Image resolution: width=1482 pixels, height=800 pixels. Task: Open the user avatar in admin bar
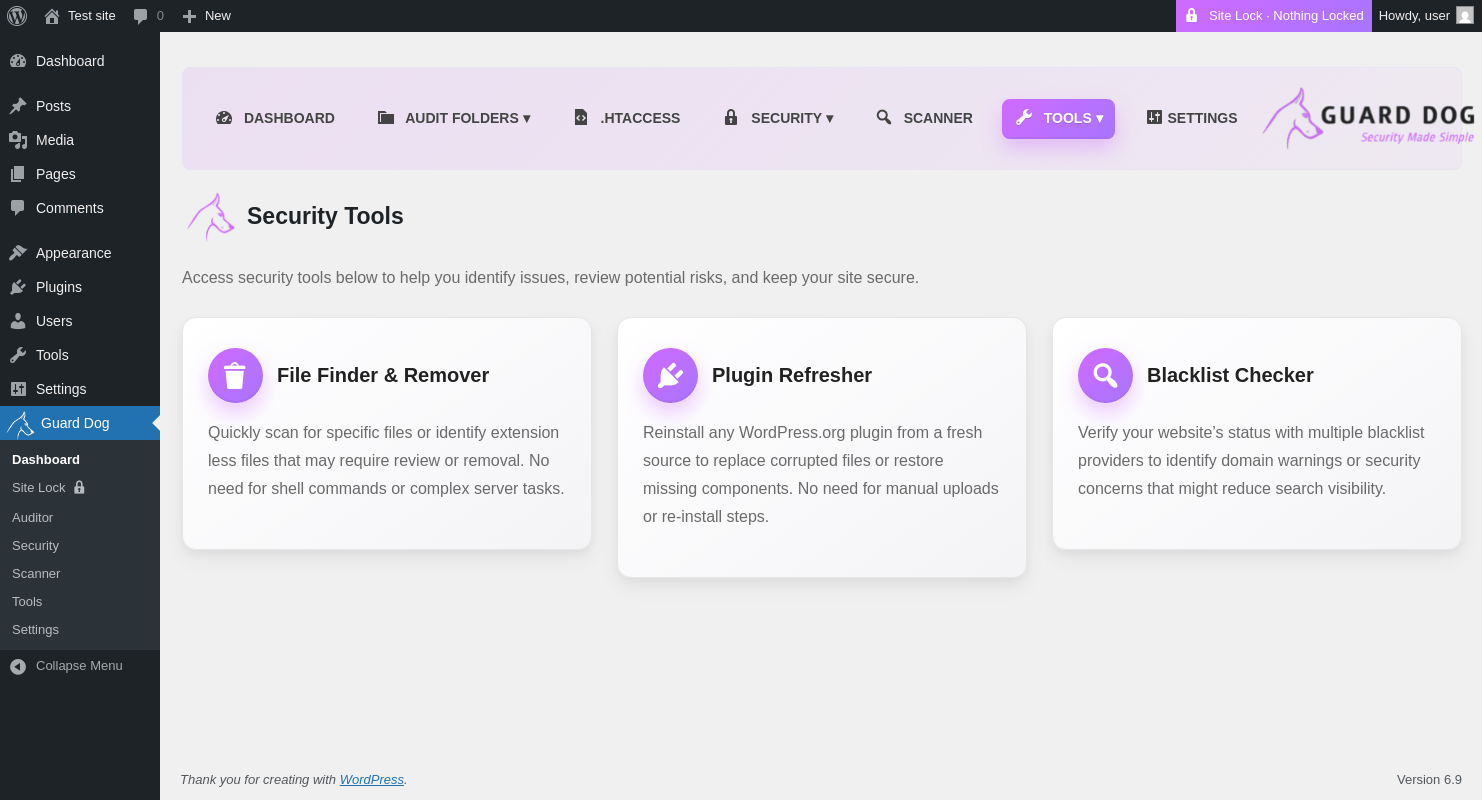[x=1465, y=15]
